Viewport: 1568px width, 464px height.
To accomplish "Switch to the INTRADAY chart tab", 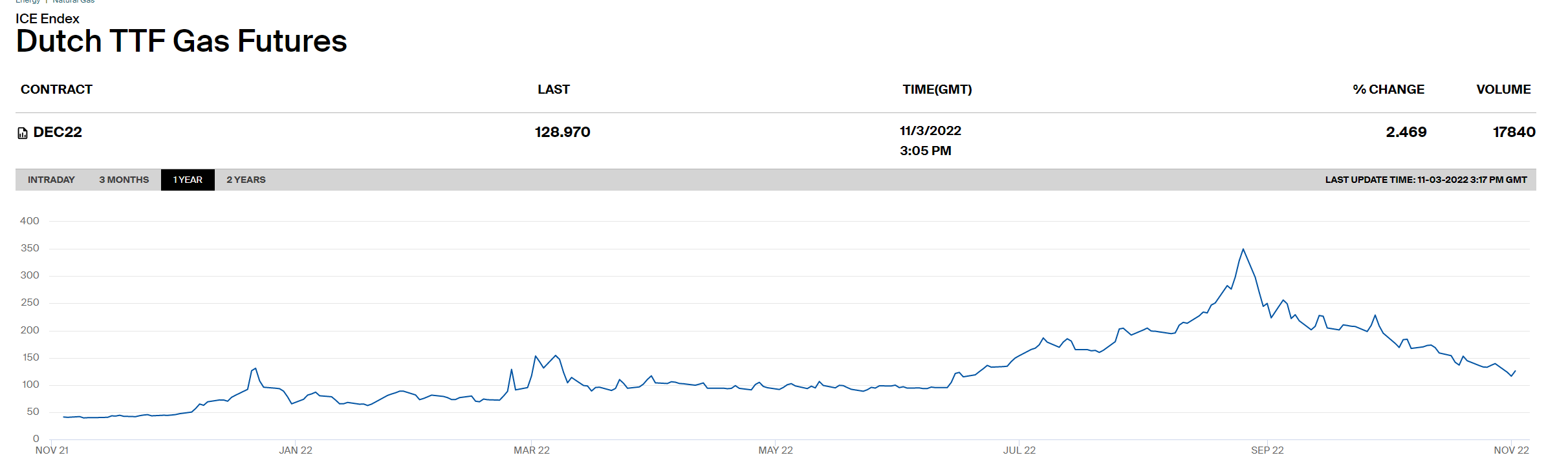I will click(51, 180).
